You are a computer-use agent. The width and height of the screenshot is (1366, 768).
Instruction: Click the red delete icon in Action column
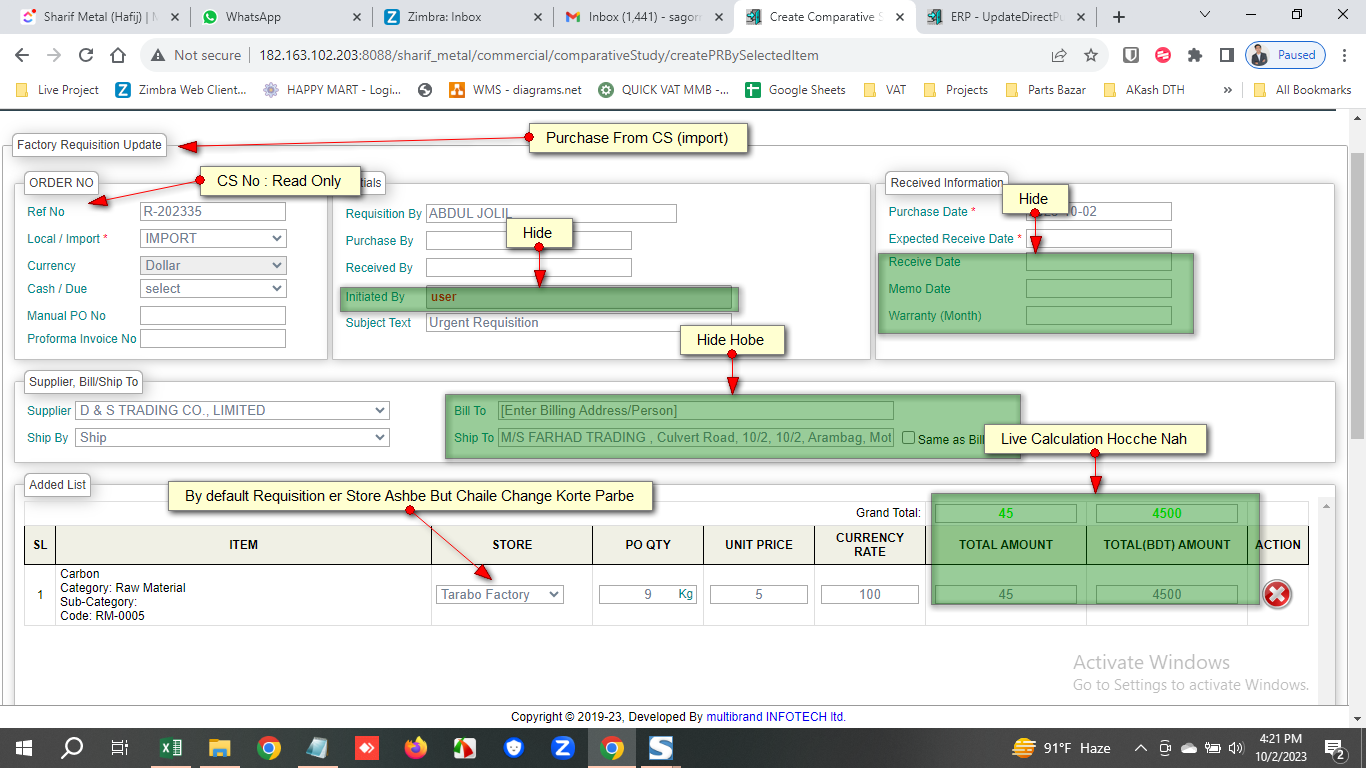tap(1277, 594)
